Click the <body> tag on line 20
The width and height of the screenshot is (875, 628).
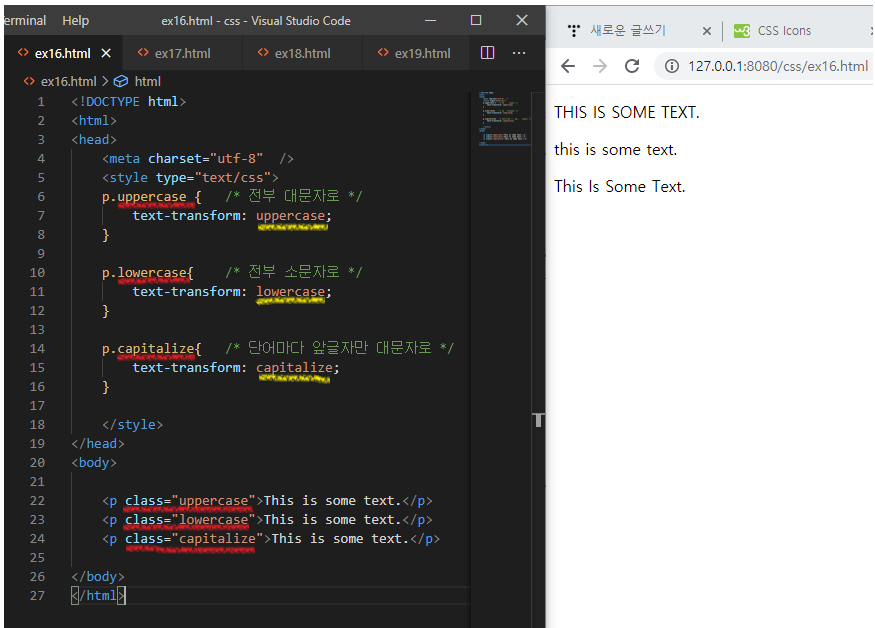94,463
